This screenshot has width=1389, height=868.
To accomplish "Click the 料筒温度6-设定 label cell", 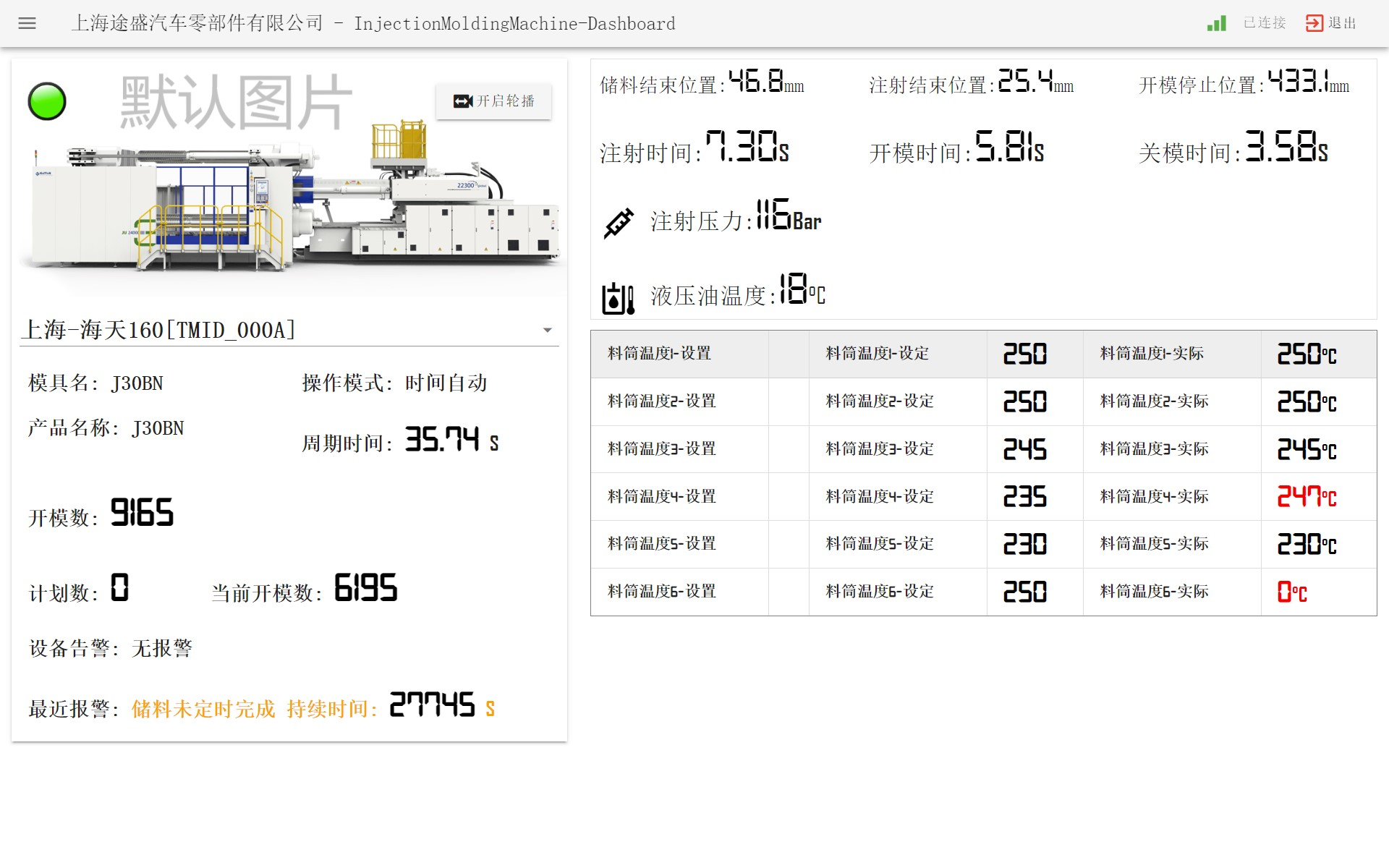I will click(x=897, y=592).
